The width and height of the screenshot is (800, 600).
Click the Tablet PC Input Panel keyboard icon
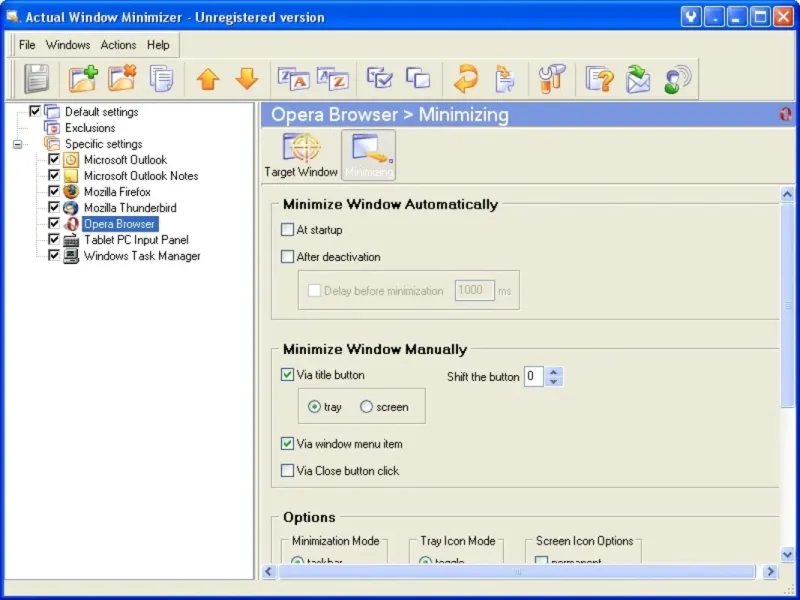[71, 240]
